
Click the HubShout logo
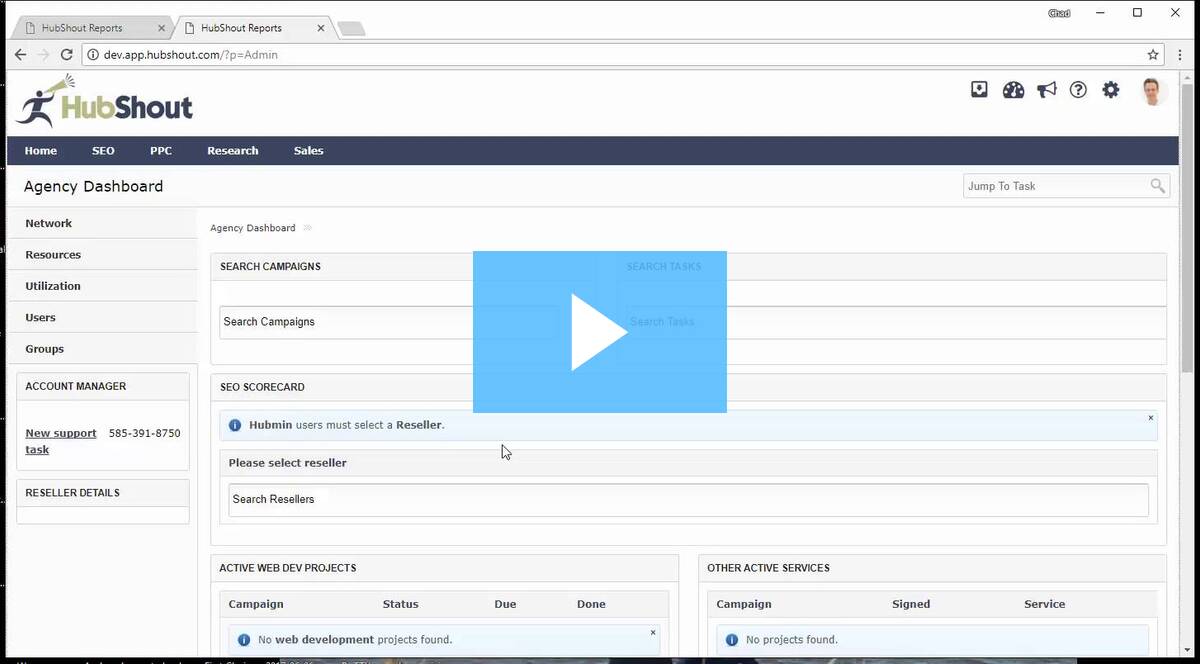pyautogui.click(x=104, y=102)
